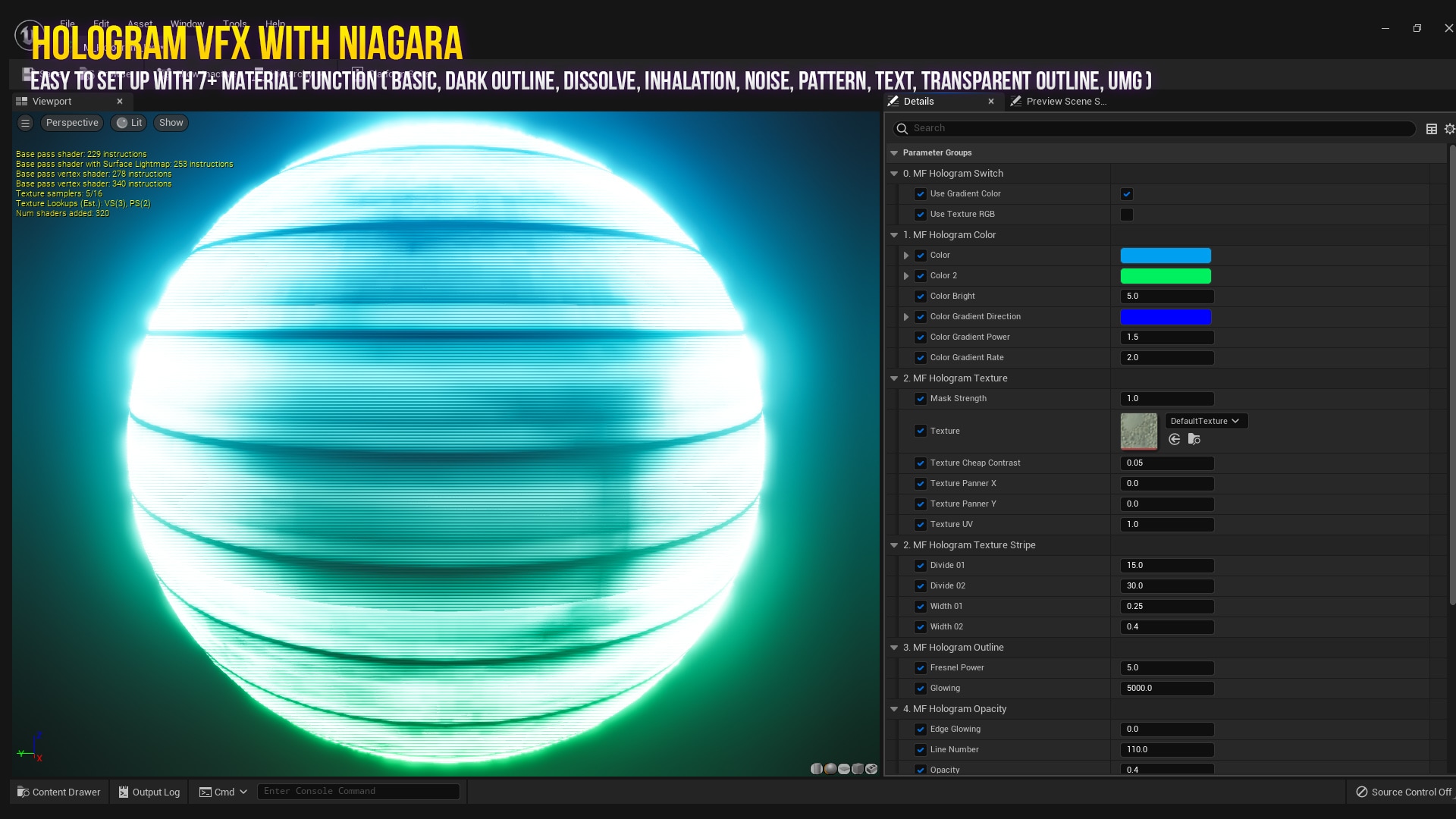The width and height of the screenshot is (1456, 819).
Task: Collapse 3. MF Hologram Outline group
Action: (894, 648)
